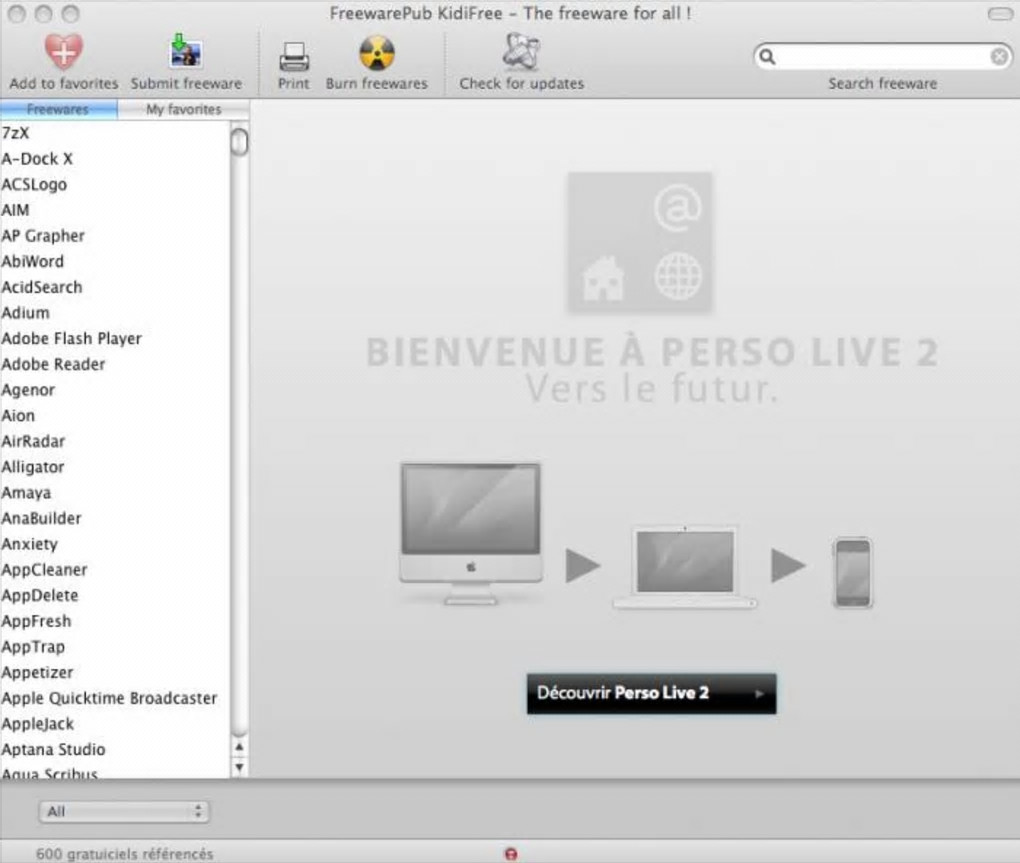Click the iPhone image in the banner
This screenshot has width=1020, height=863.
coord(852,573)
